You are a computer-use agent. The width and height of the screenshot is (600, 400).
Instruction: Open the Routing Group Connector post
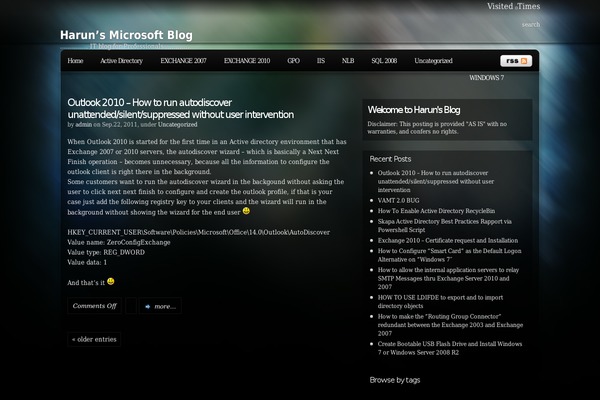click(450, 325)
